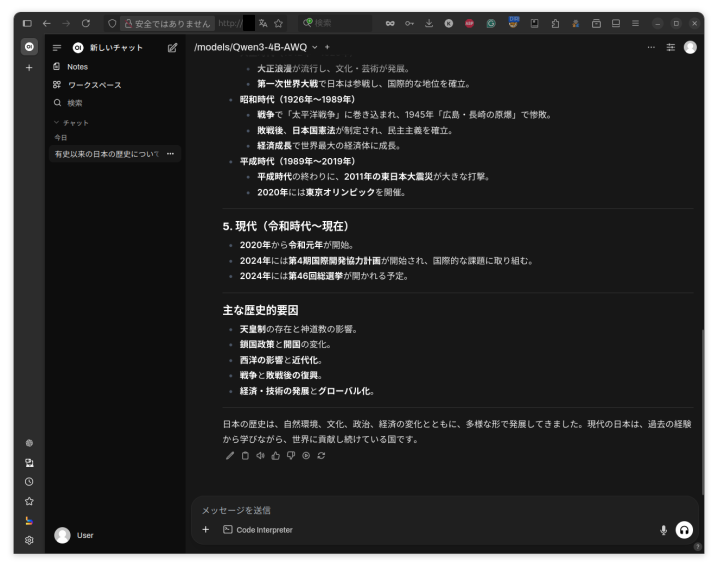Toggle the browser sidebar panel button
The image size is (718, 569).
(27, 23)
